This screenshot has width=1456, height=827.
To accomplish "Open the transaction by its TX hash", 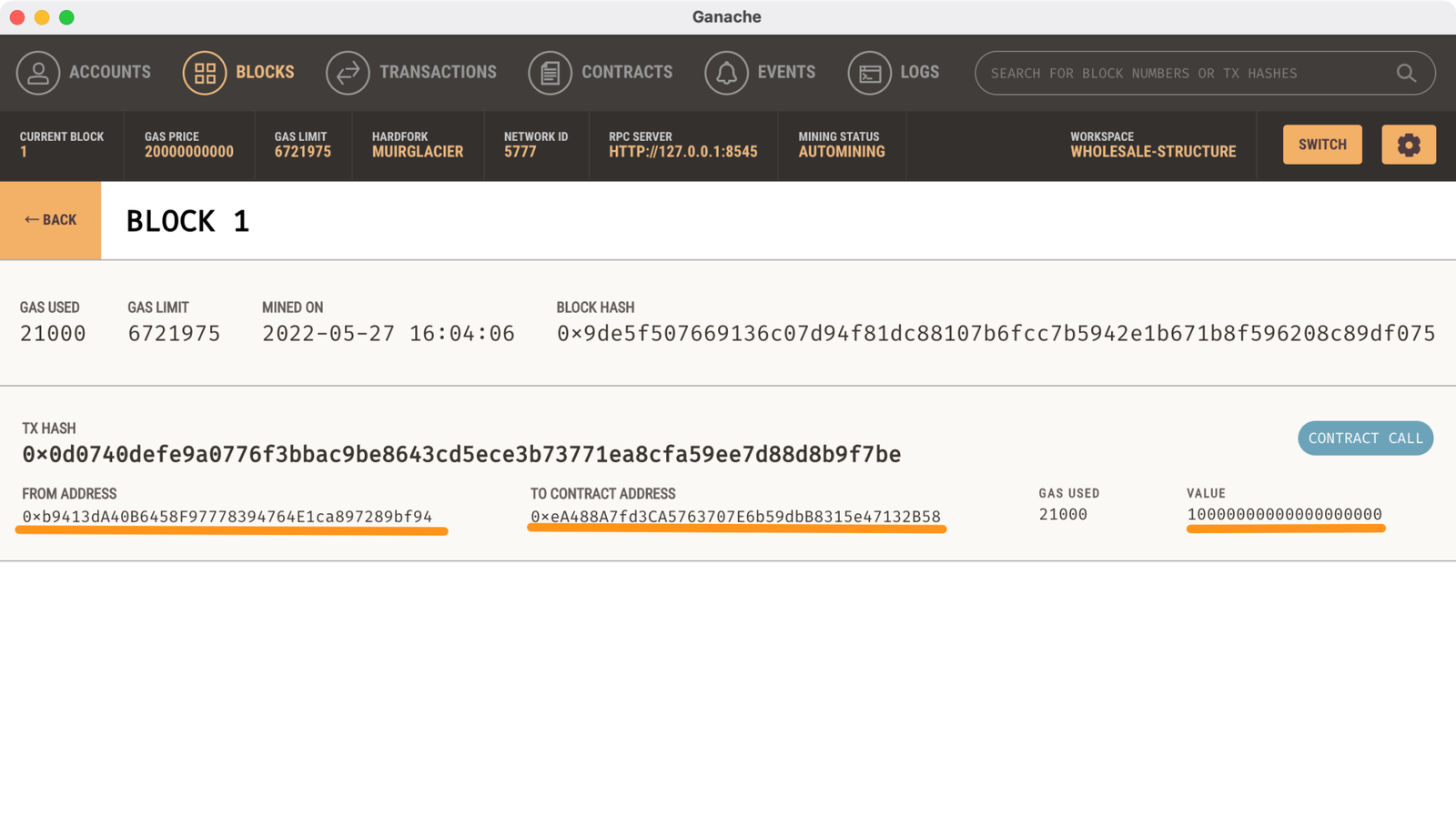I will [x=461, y=454].
